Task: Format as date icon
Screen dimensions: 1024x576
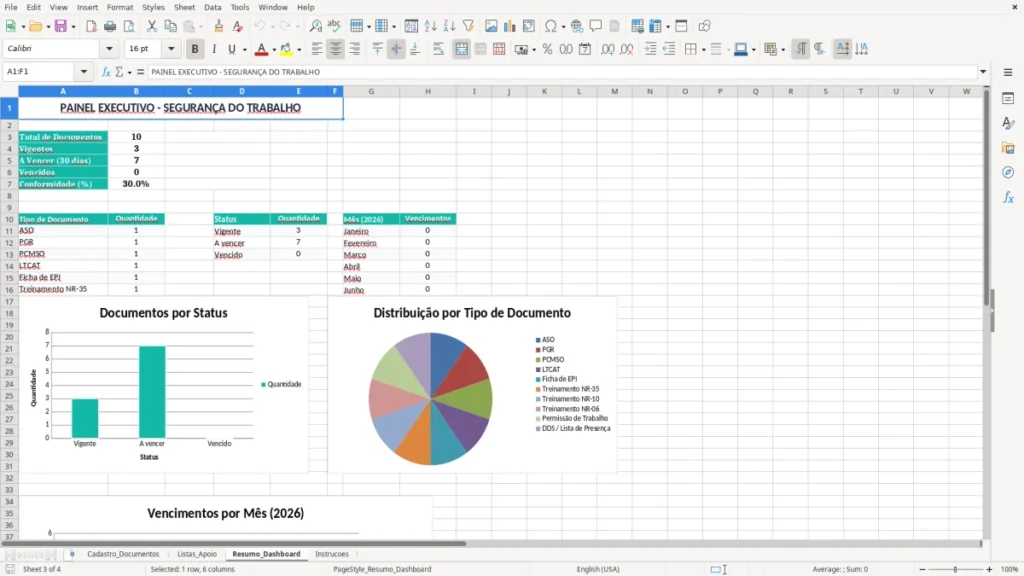Action: coord(585,49)
